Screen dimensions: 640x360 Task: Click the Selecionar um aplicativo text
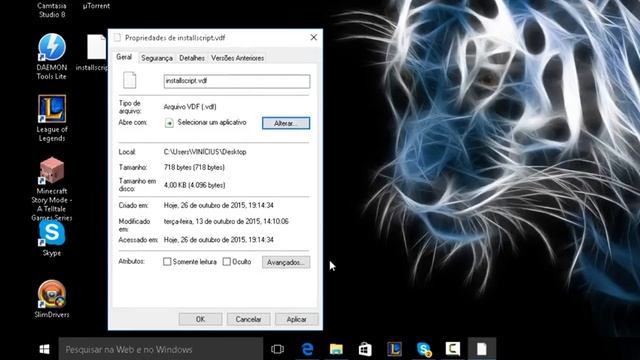212,122
